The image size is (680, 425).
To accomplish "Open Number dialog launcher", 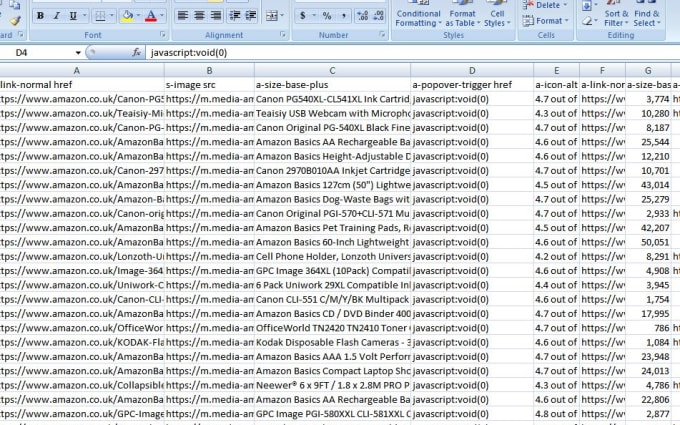I will coord(382,34).
